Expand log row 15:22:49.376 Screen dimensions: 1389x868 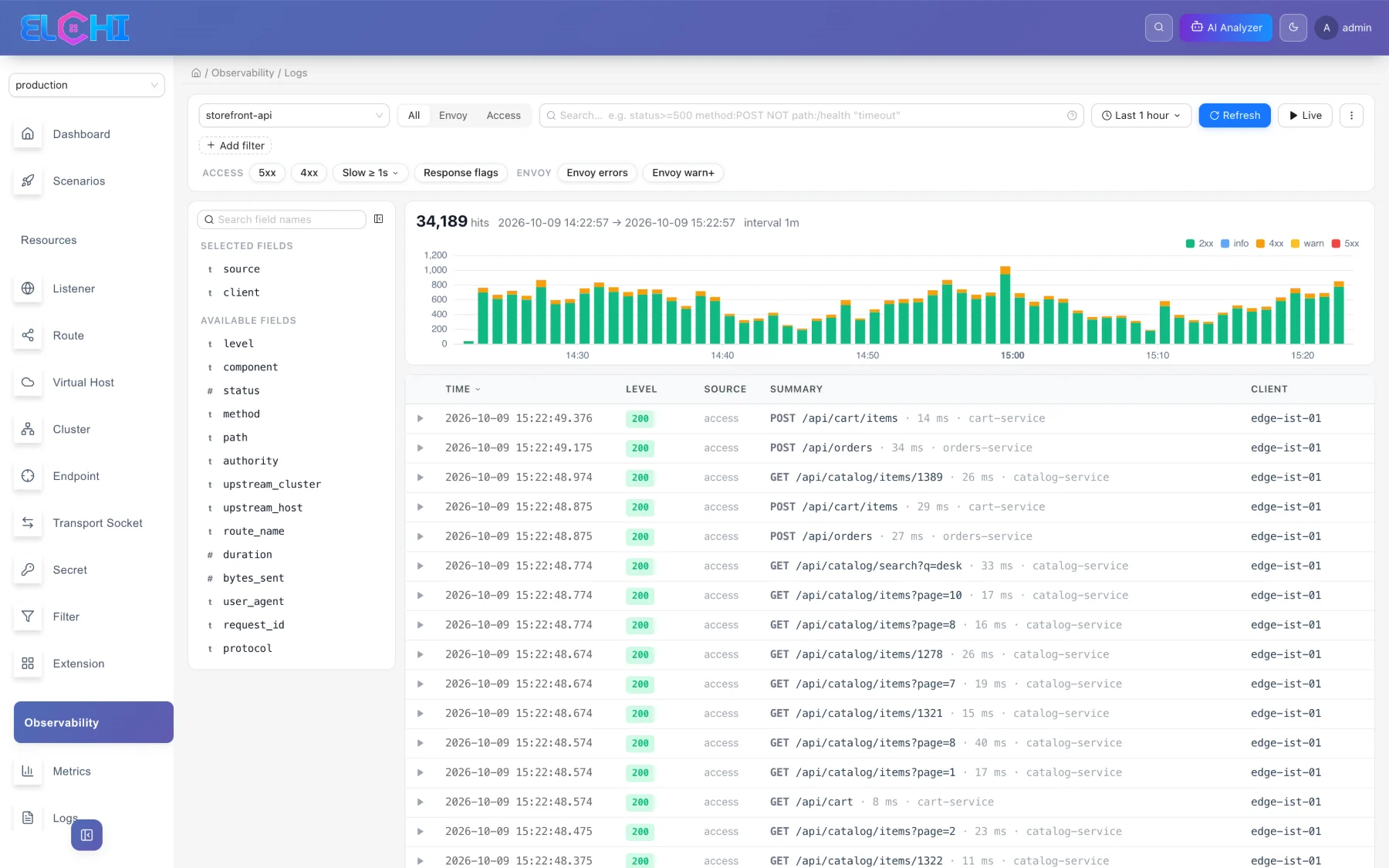(x=421, y=419)
